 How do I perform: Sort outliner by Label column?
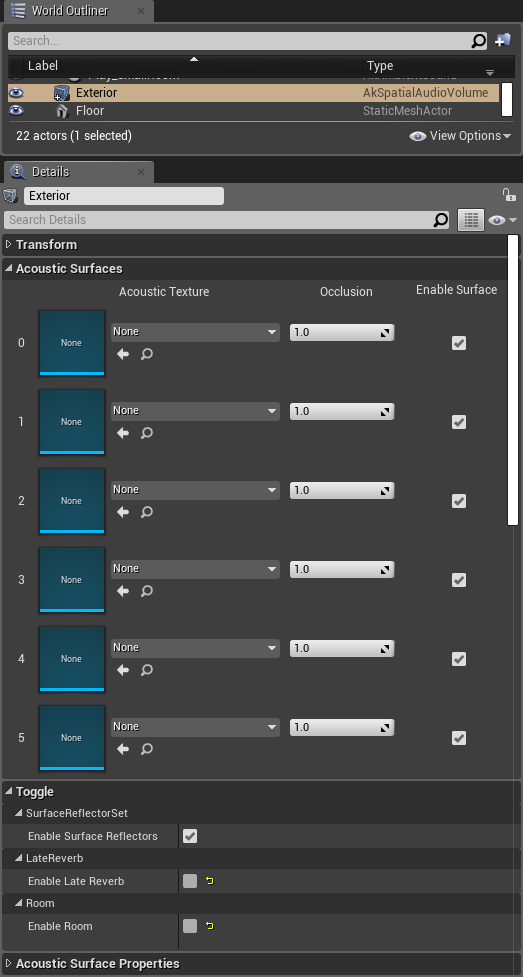point(193,65)
